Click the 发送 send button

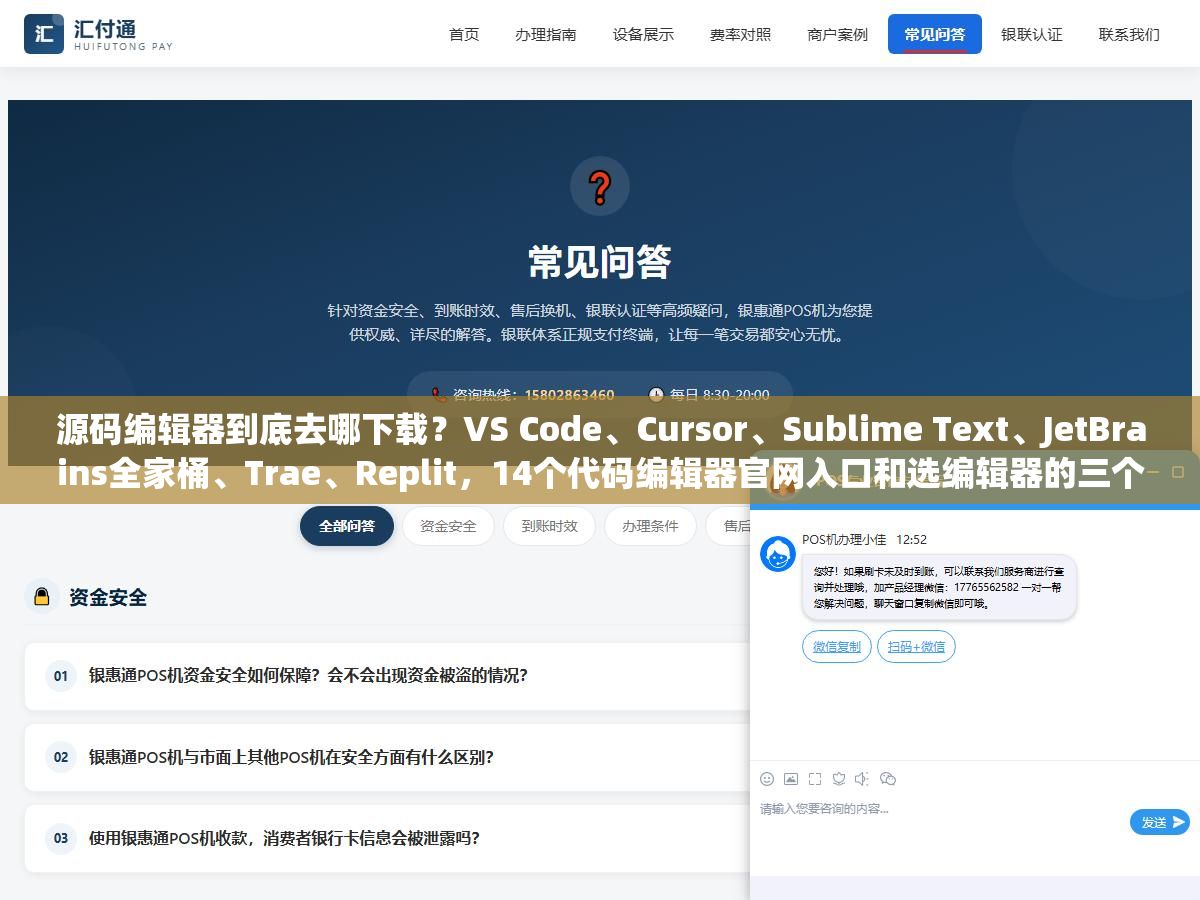point(1160,822)
